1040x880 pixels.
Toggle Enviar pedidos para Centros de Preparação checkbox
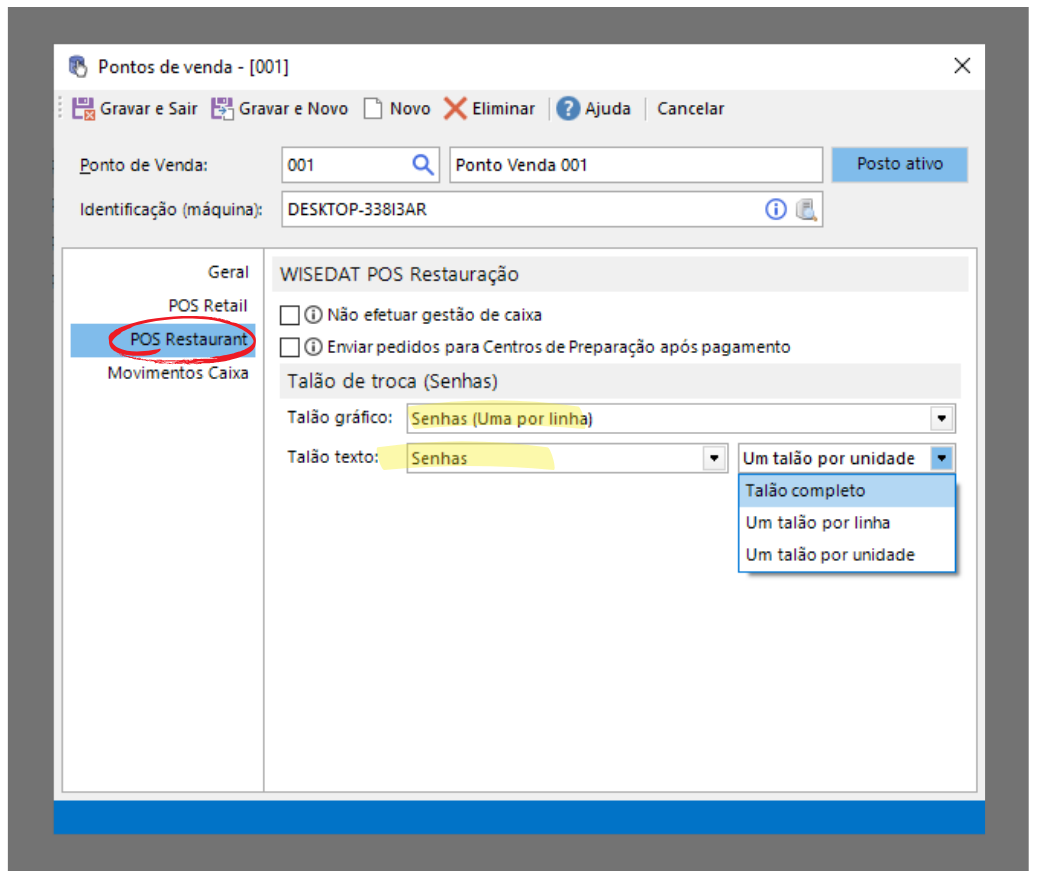tap(289, 347)
